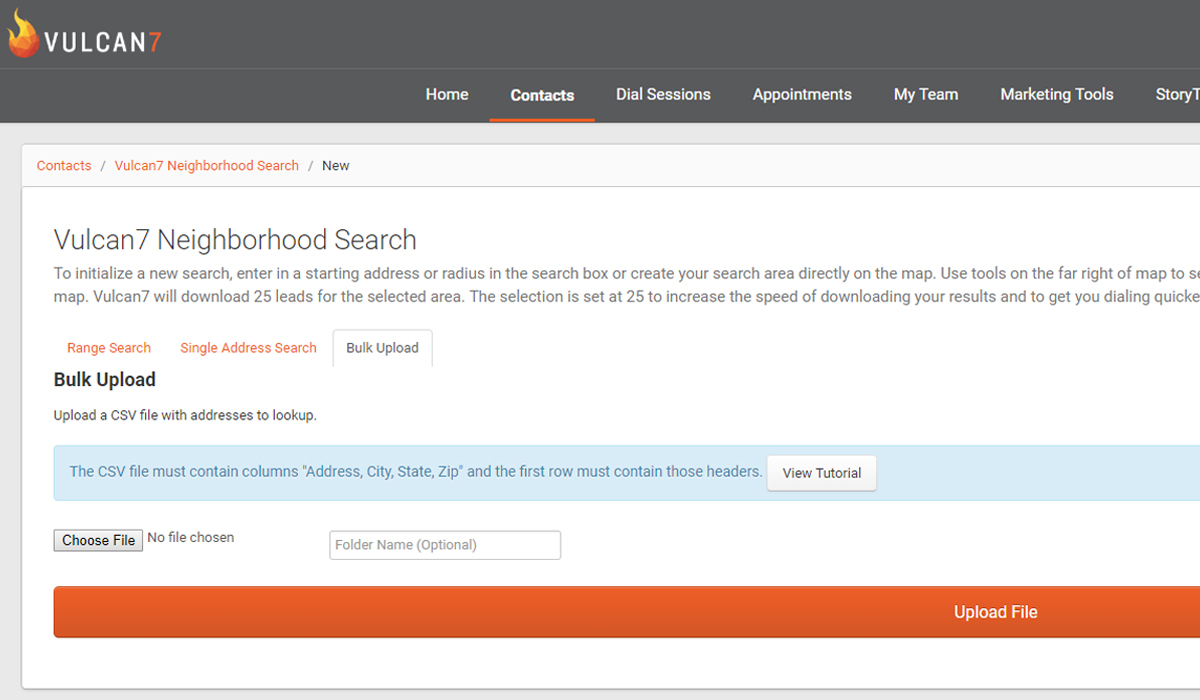Viewport: 1200px width, 700px height.
Task: Click the orange Upload File button
Action: [x=626, y=612]
